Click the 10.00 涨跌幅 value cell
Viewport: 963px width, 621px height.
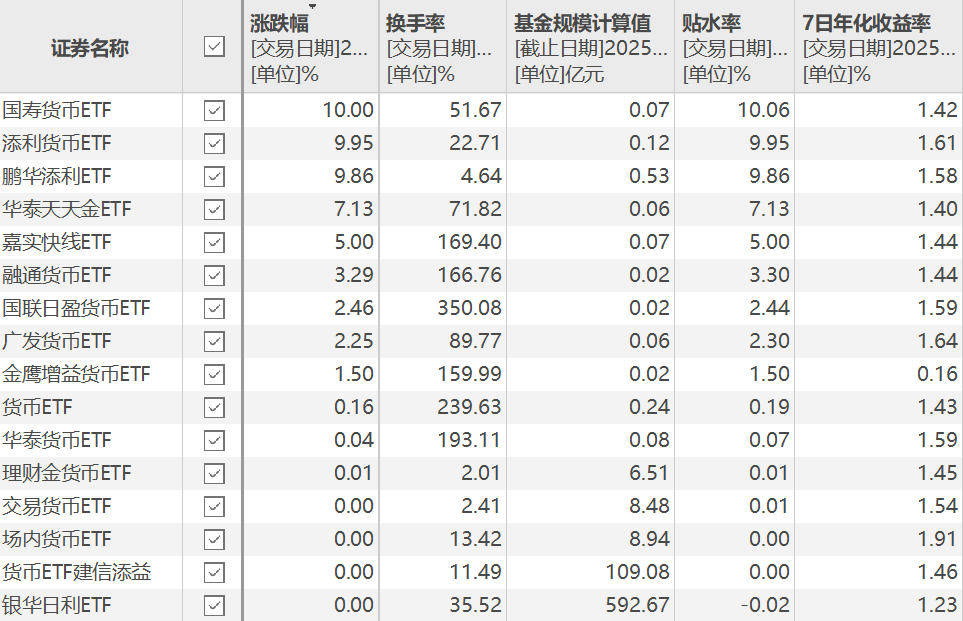(311, 111)
